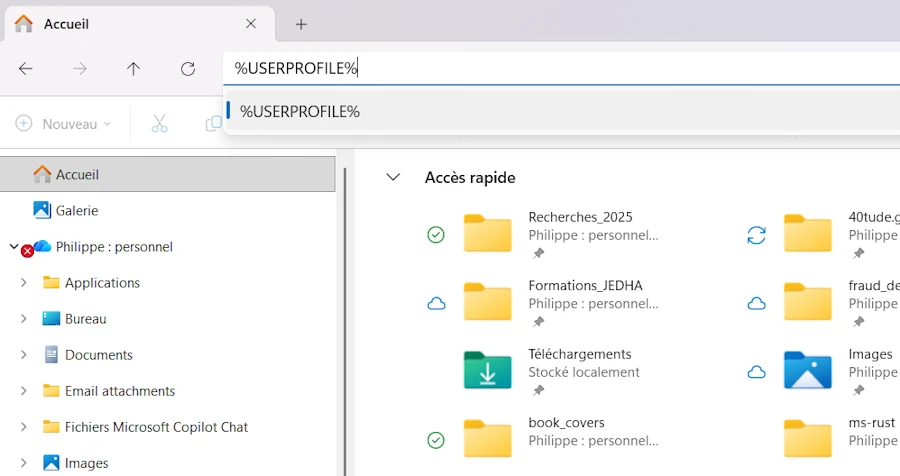This screenshot has height=476, width=900.
Task: Open a new tab with plus button
Action: pyautogui.click(x=301, y=24)
